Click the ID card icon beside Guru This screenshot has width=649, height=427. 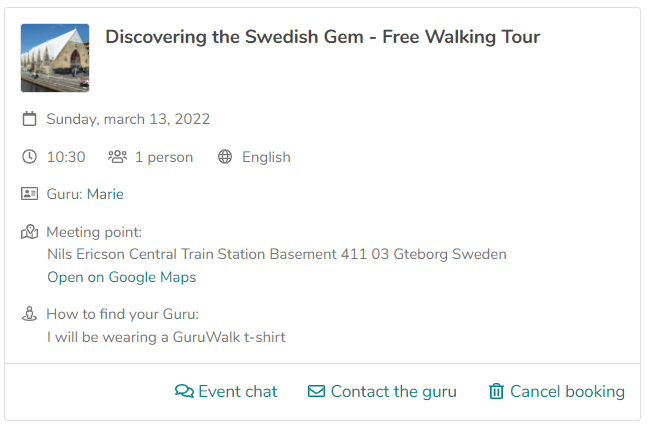click(x=29, y=194)
